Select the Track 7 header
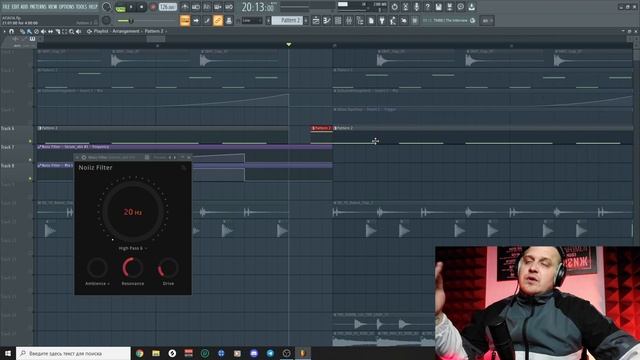Viewport: 640px width, 360px height. [16, 153]
